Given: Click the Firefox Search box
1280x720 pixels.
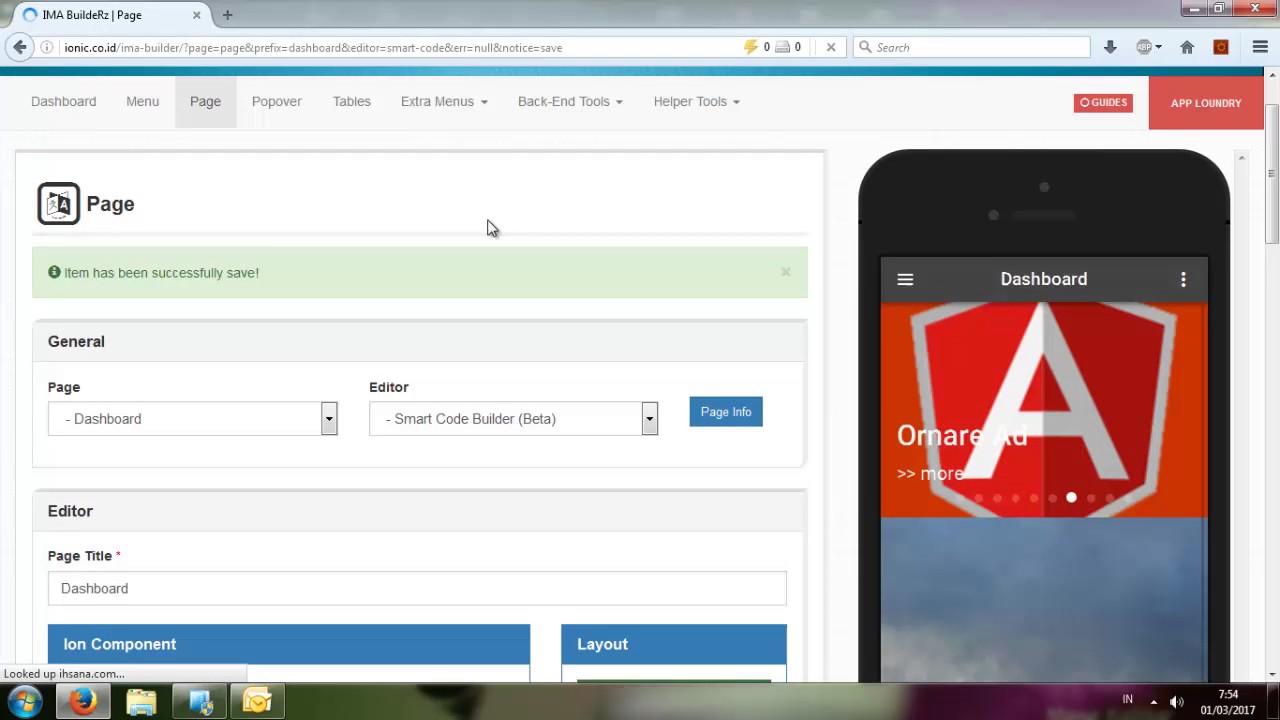Looking at the screenshot, I should pyautogui.click(x=971, y=47).
